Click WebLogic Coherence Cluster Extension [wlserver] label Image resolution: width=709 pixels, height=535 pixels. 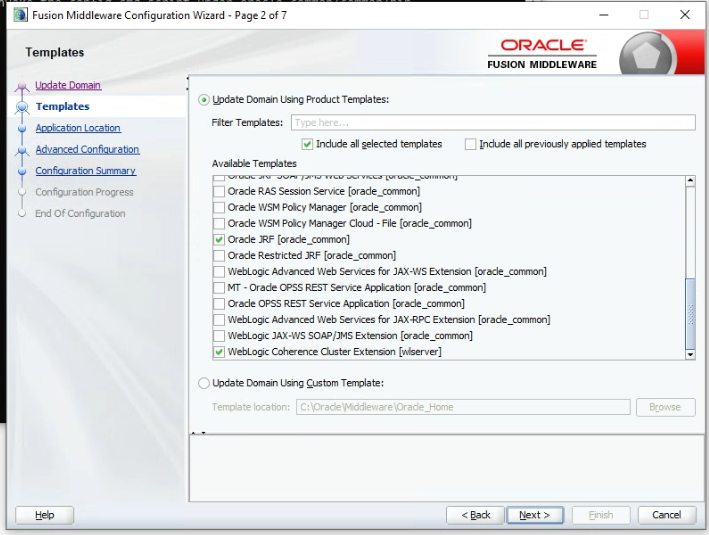click(x=335, y=352)
